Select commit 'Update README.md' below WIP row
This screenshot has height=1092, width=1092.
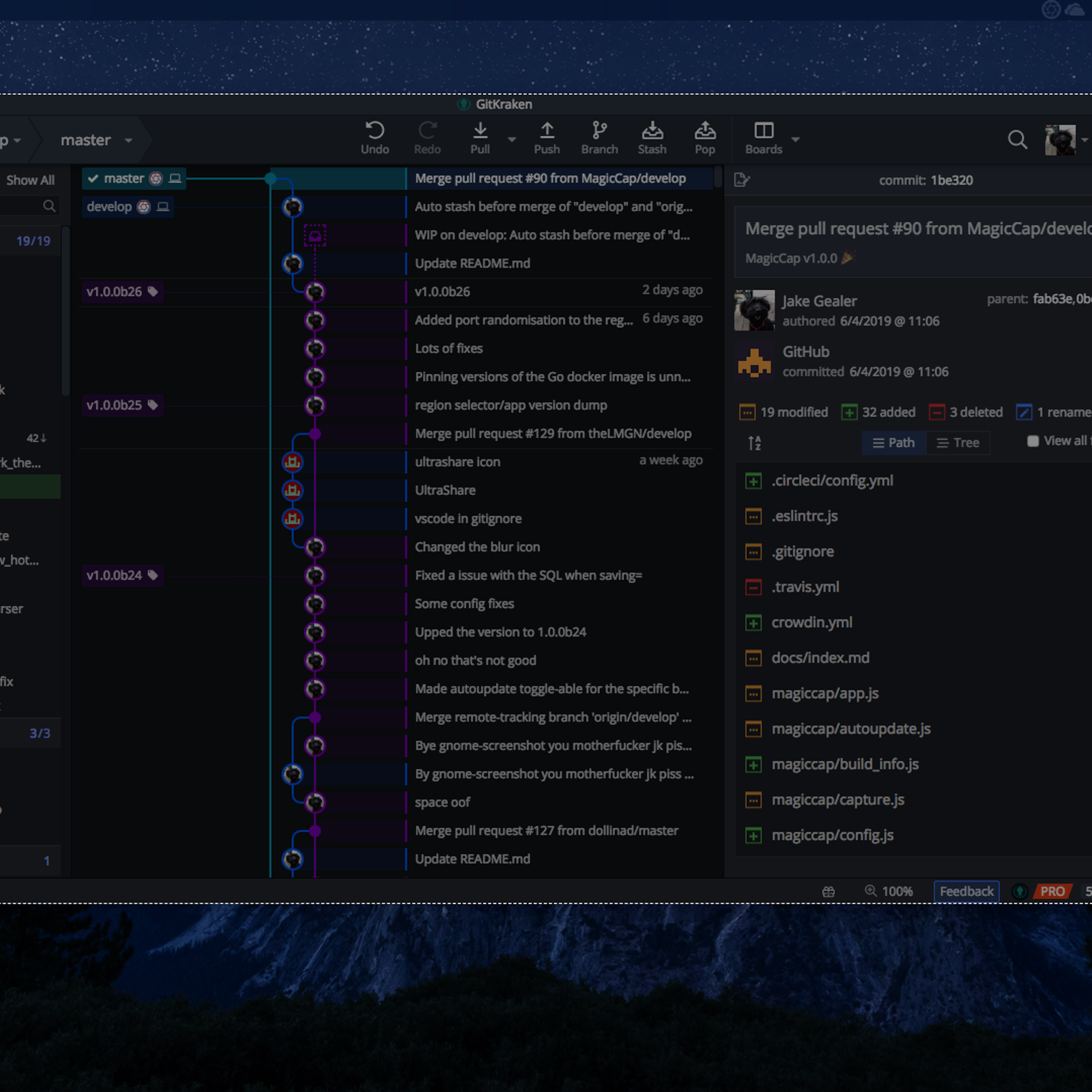click(x=472, y=263)
